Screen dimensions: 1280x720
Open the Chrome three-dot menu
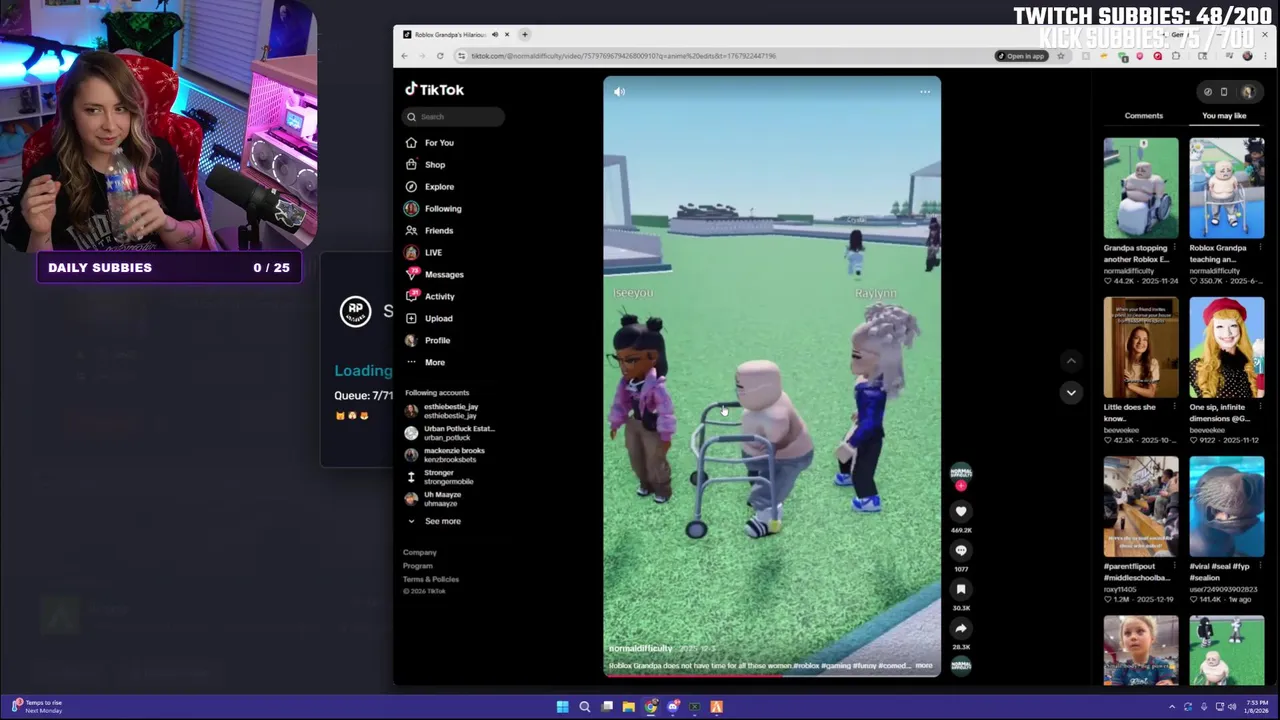click(1264, 56)
